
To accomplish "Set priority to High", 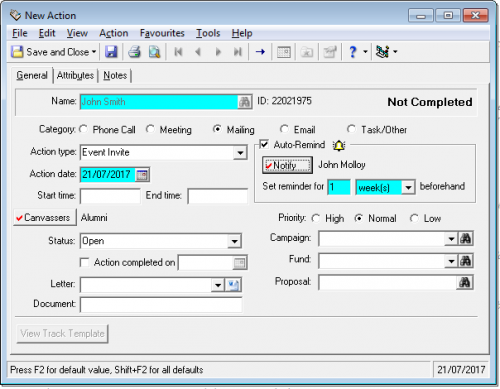I will tap(316, 218).
